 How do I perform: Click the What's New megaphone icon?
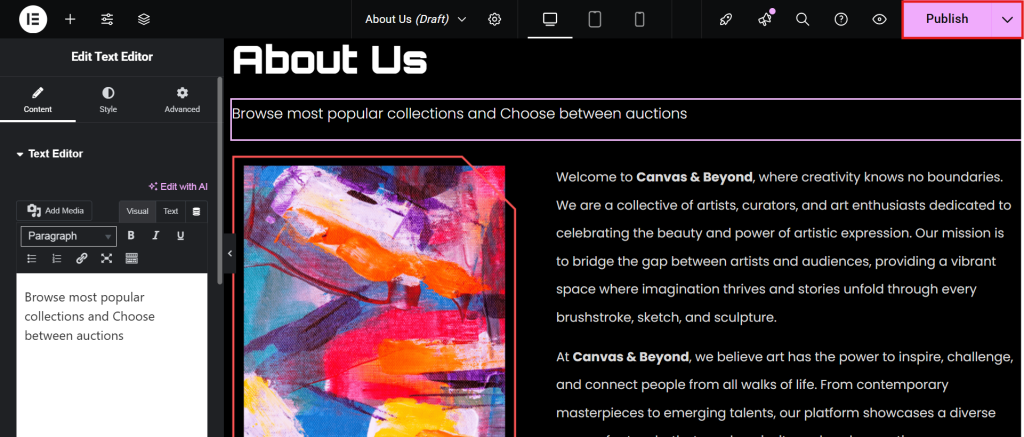click(x=765, y=19)
